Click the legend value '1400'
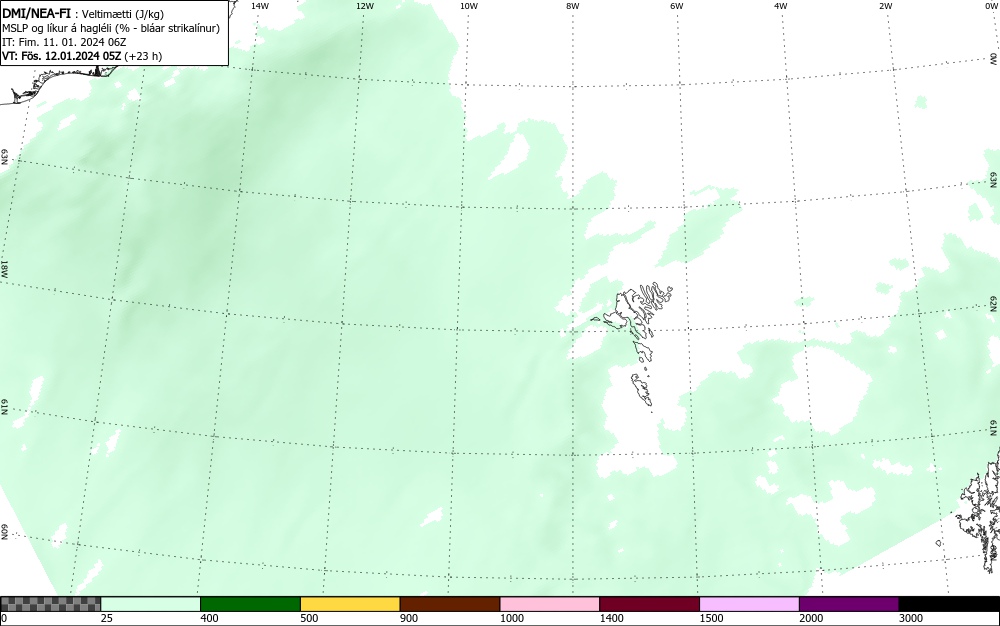The height and width of the screenshot is (626, 1000). pyautogui.click(x=611, y=618)
